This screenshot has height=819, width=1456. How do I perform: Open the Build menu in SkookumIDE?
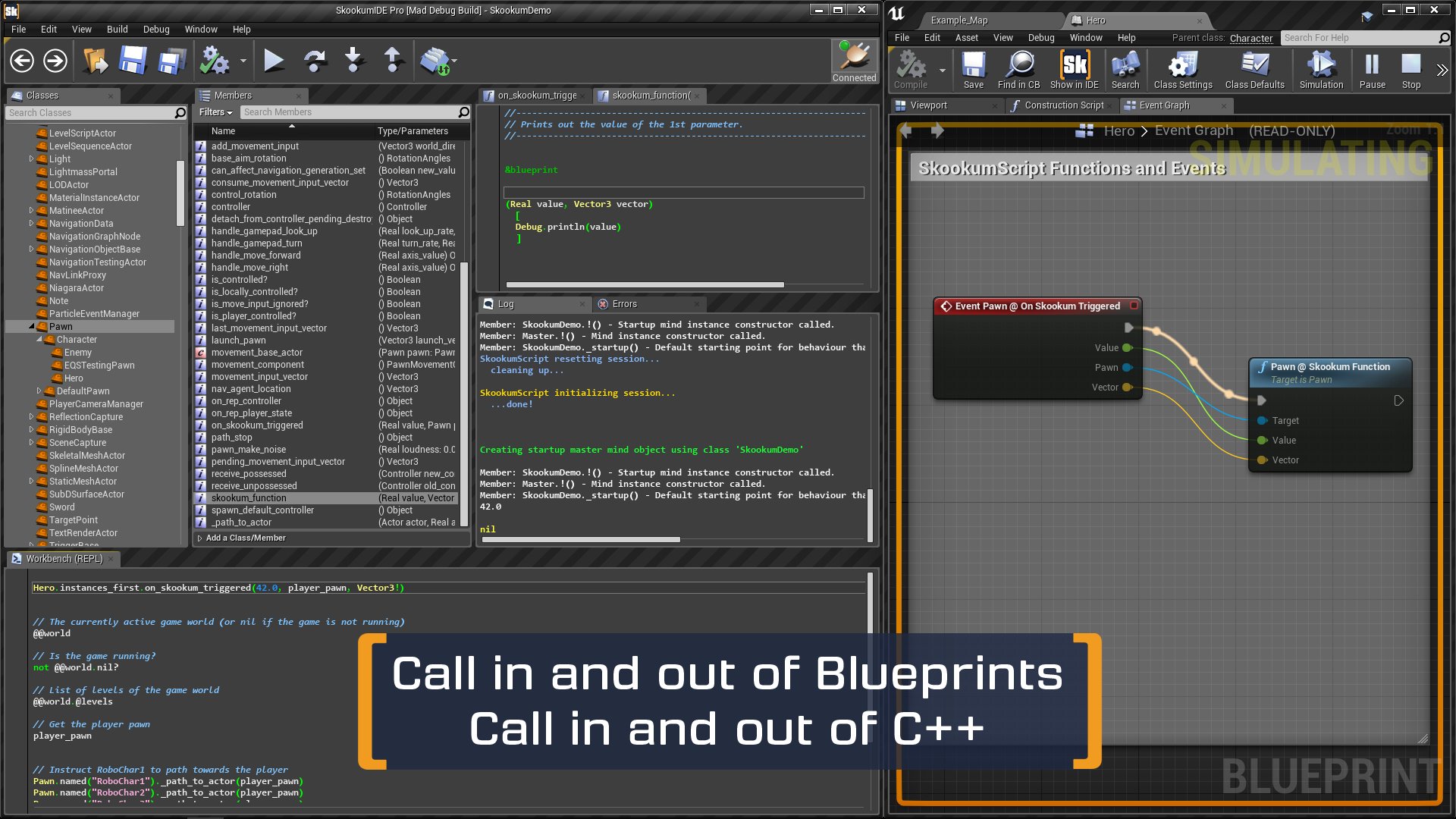(117, 29)
